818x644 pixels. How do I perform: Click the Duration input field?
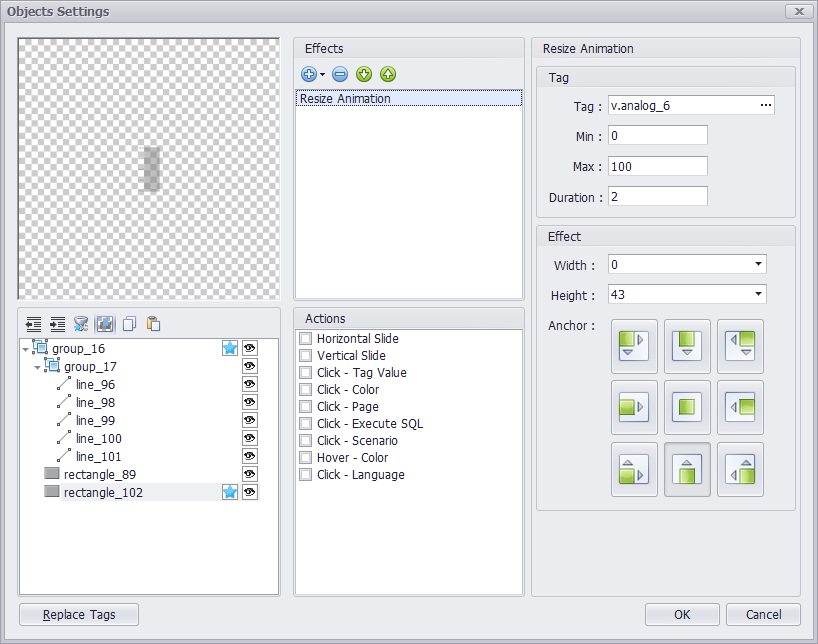(657, 197)
